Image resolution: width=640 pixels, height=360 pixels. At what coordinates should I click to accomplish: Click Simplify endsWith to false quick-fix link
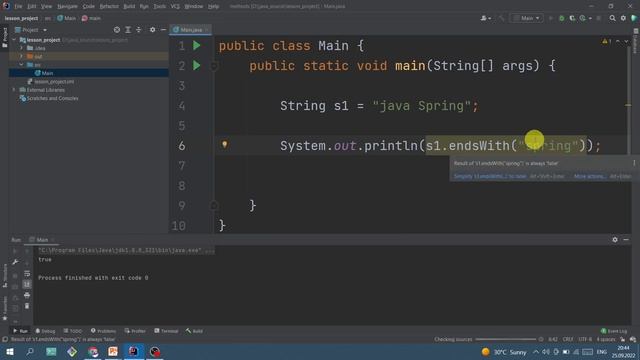pyautogui.click(x=490, y=176)
